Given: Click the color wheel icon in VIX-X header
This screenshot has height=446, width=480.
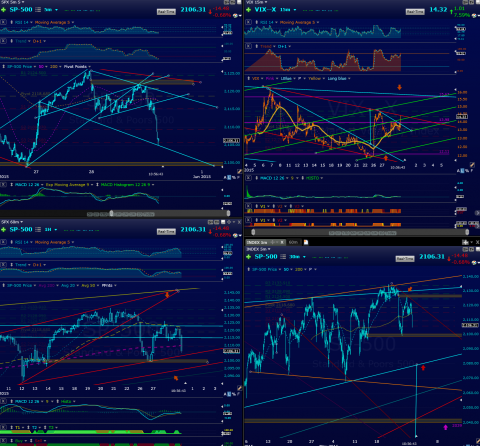Looking at the screenshot, I should [474, 16].
